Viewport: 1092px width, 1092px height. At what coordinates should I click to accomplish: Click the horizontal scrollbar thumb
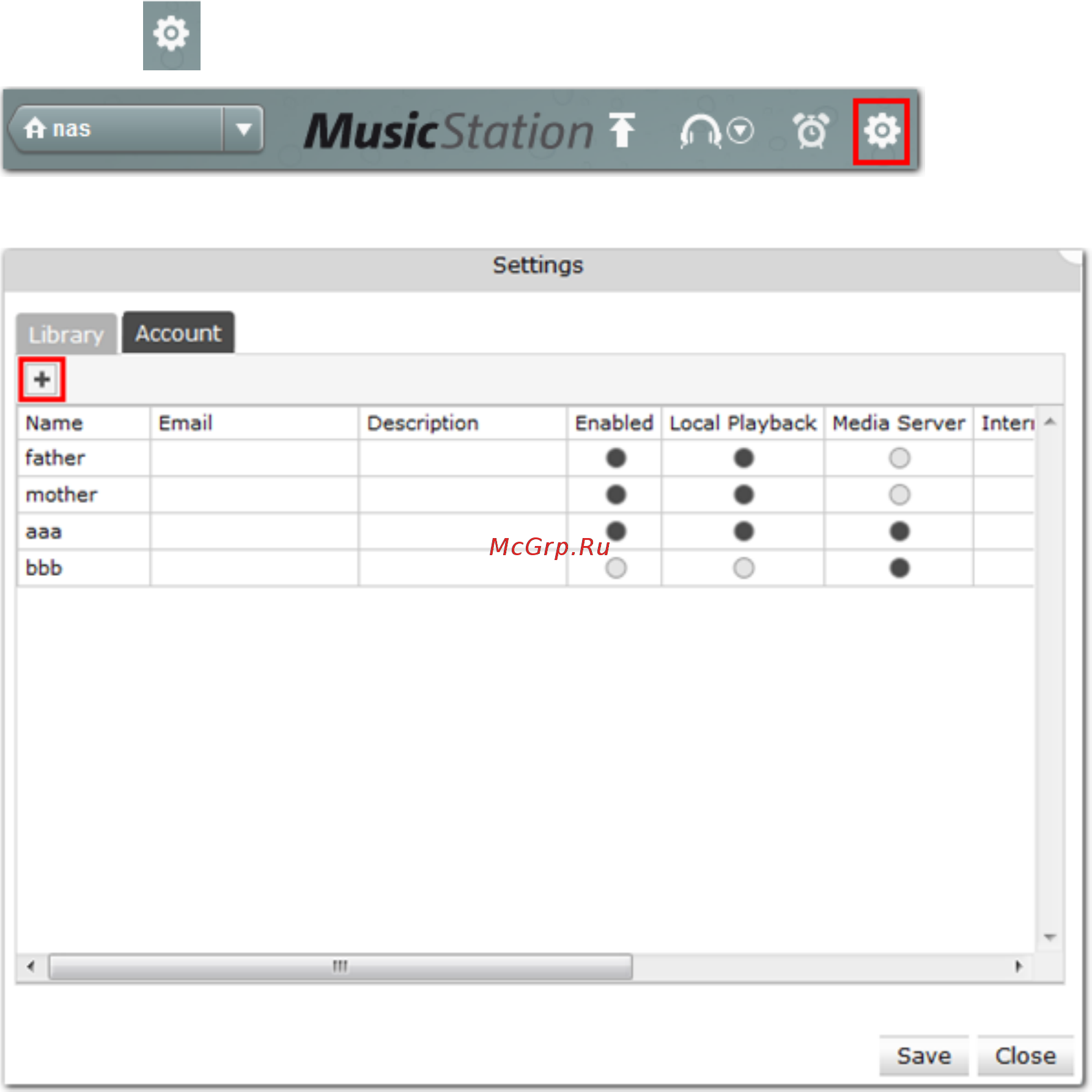341,967
